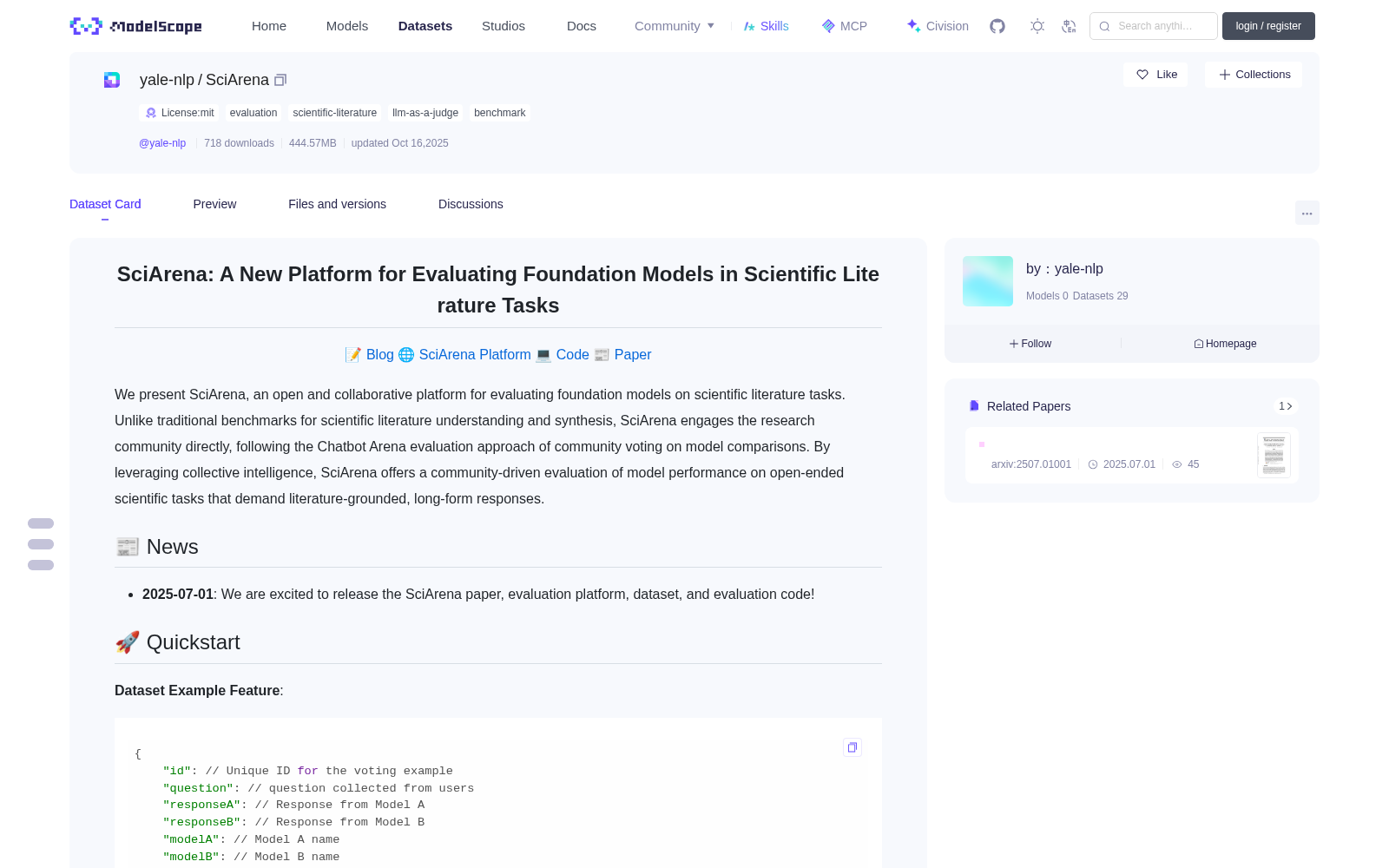Switch to Files and versions tab

pyautogui.click(x=337, y=204)
